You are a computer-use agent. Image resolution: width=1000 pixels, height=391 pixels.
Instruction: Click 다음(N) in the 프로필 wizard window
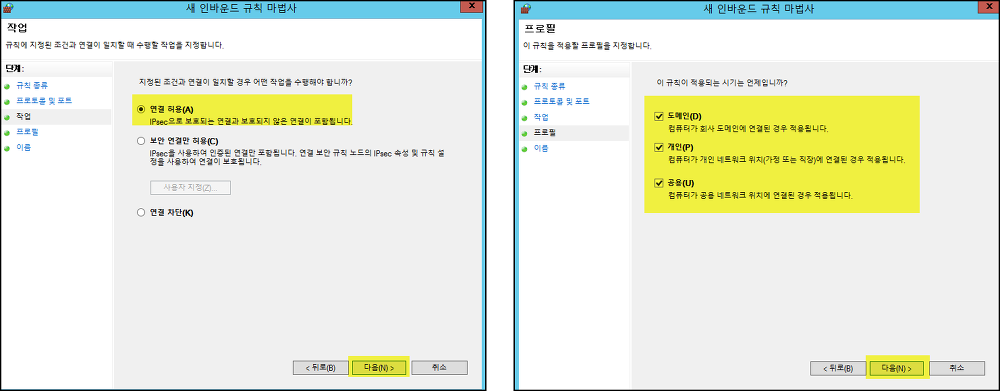[x=897, y=368]
